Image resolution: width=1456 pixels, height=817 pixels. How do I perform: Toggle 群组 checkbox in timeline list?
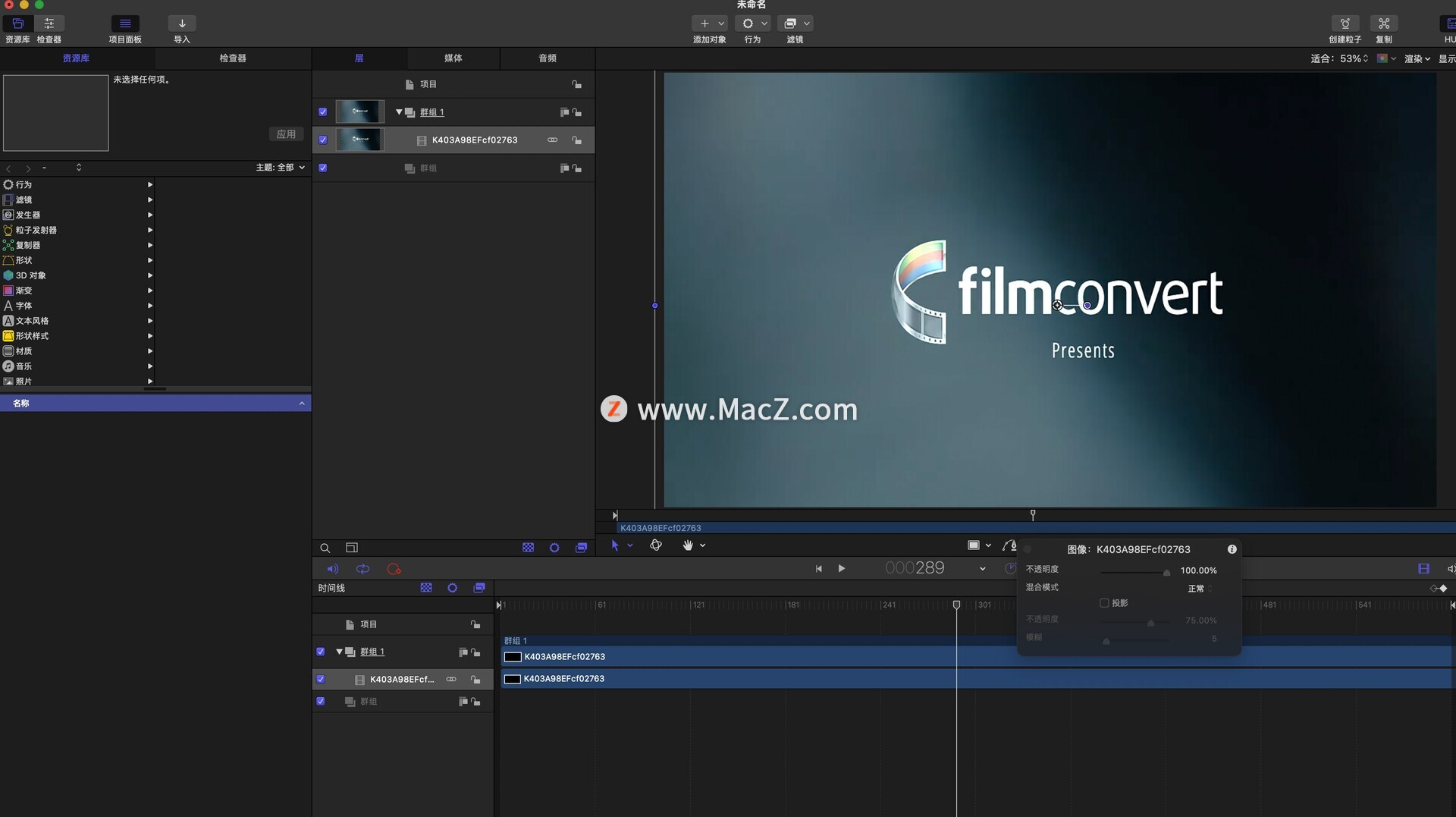point(321,702)
